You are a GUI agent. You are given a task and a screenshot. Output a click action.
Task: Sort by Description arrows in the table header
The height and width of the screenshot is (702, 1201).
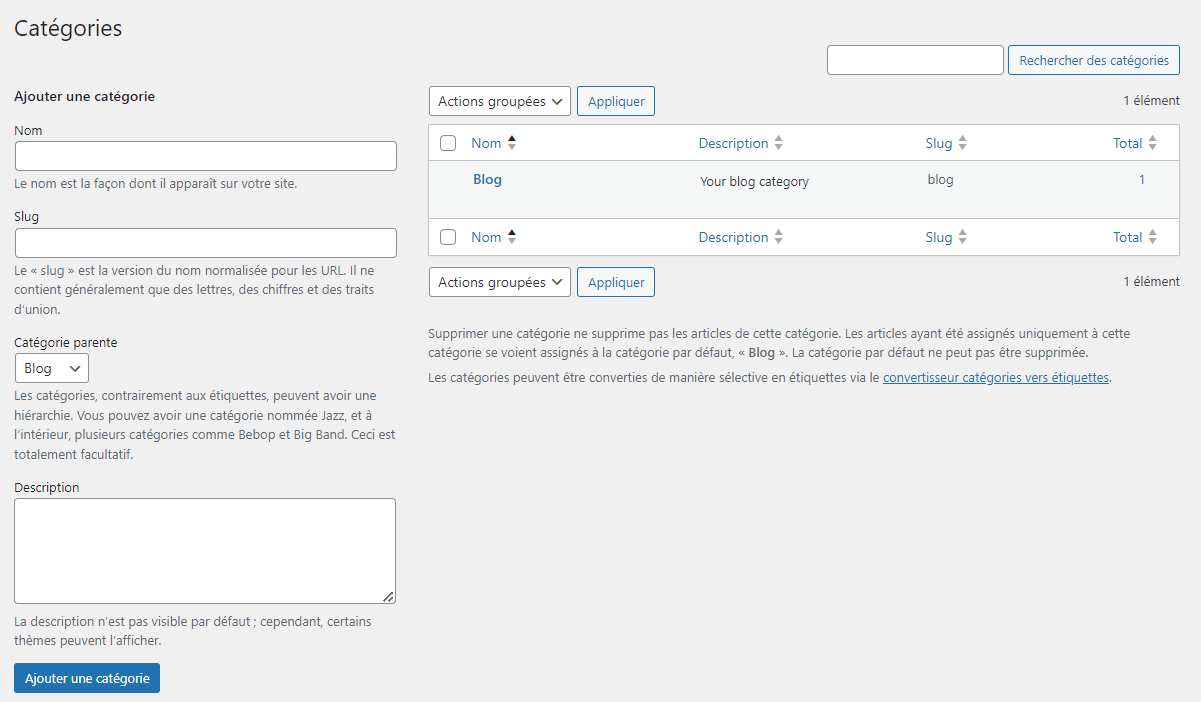click(778, 143)
